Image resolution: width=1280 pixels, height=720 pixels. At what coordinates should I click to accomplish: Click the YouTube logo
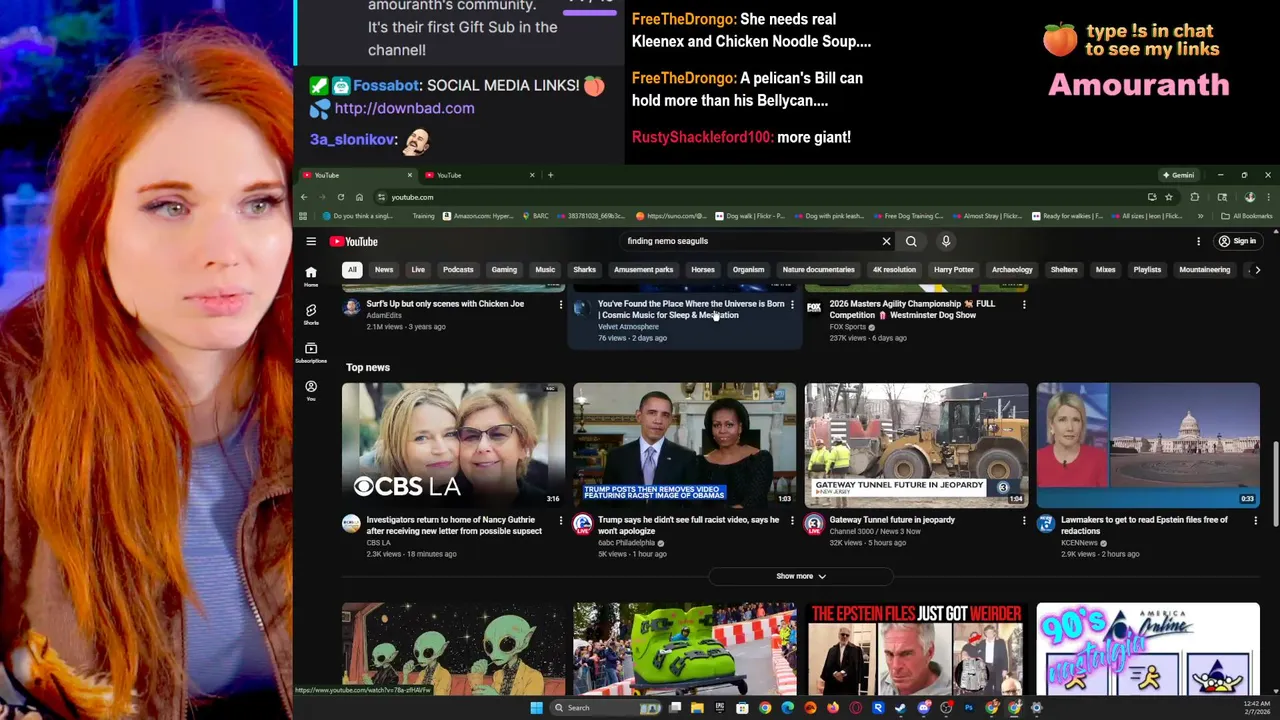pyautogui.click(x=354, y=241)
